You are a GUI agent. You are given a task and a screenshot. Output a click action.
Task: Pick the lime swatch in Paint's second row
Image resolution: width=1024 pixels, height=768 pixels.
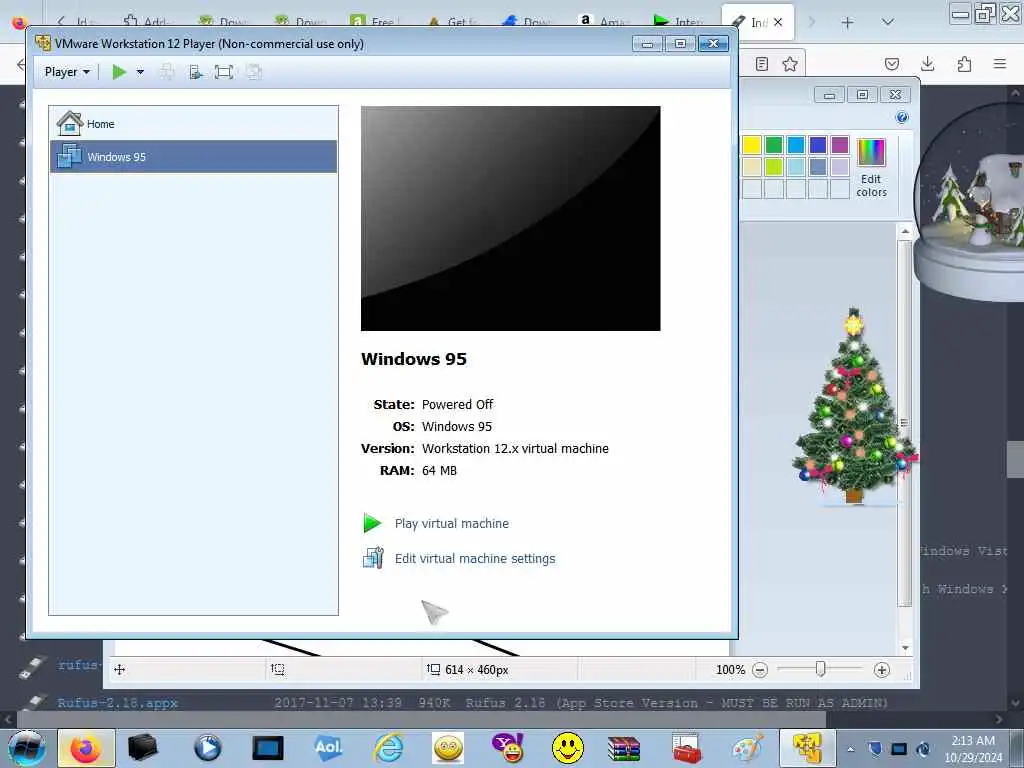click(774, 167)
